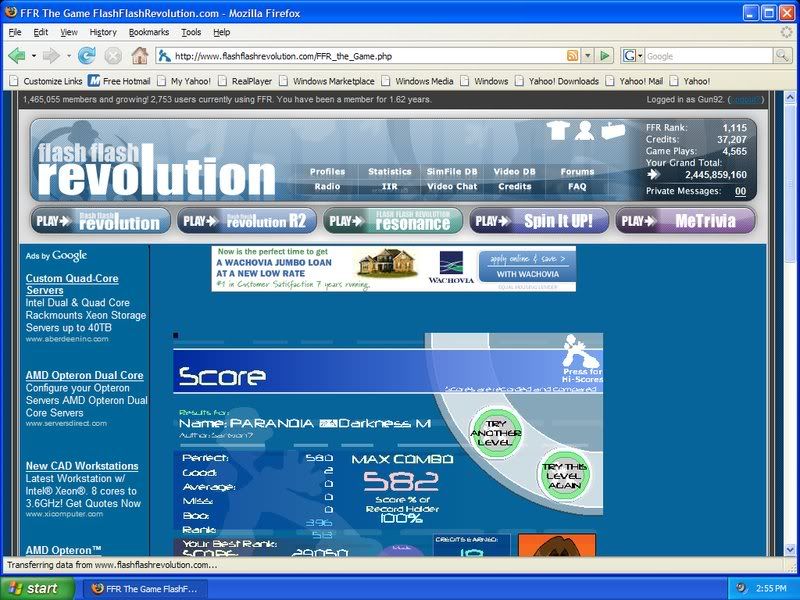Go to the Home page icon
The width and height of the screenshot is (800, 600).
(x=139, y=56)
